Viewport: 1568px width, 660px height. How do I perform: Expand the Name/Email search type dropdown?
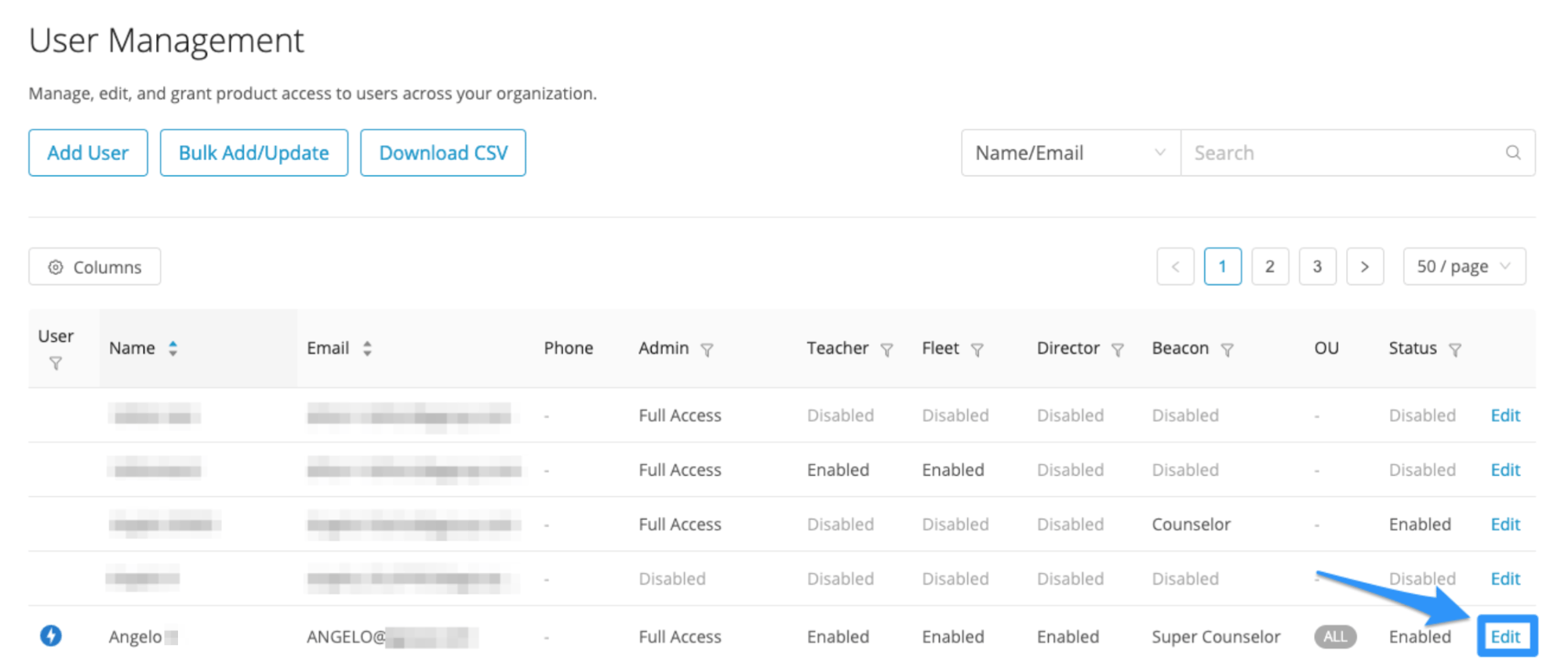[1071, 153]
